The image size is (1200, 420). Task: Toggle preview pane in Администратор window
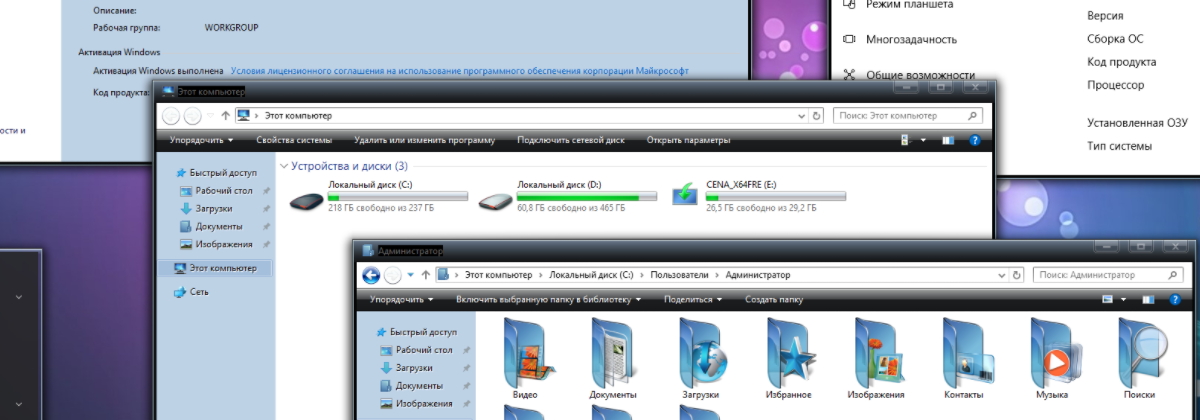pyautogui.click(x=1148, y=299)
